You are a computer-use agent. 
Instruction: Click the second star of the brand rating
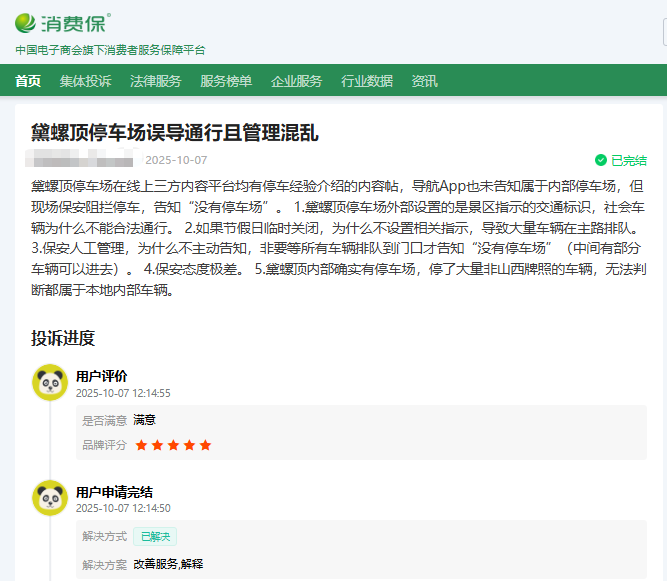point(158,445)
